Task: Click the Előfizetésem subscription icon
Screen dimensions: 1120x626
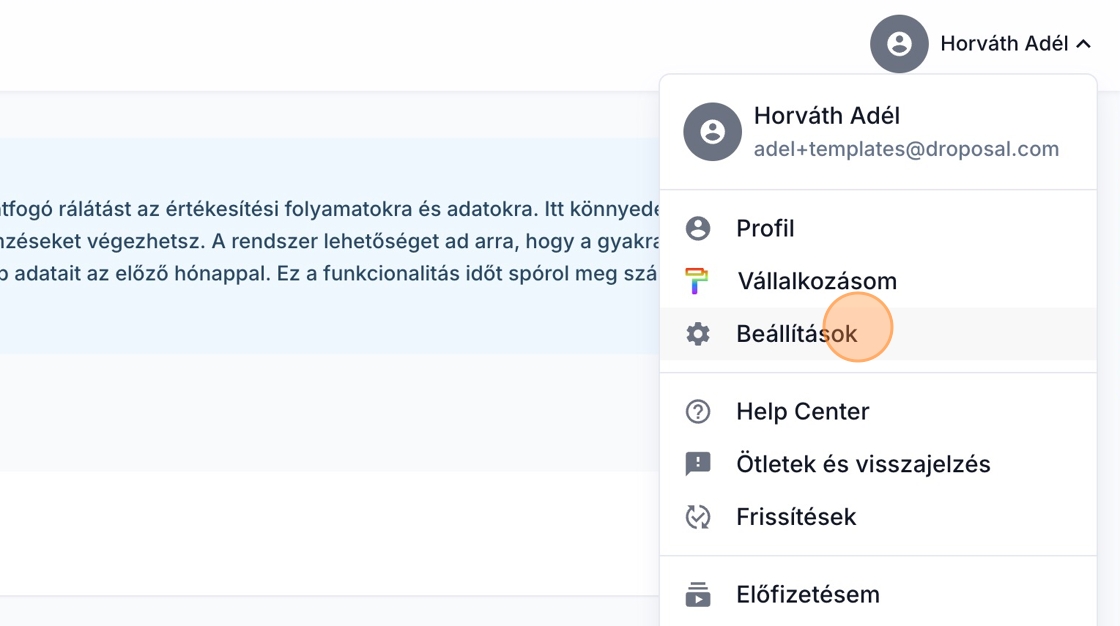Action: pyautogui.click(x=697, y=595)
